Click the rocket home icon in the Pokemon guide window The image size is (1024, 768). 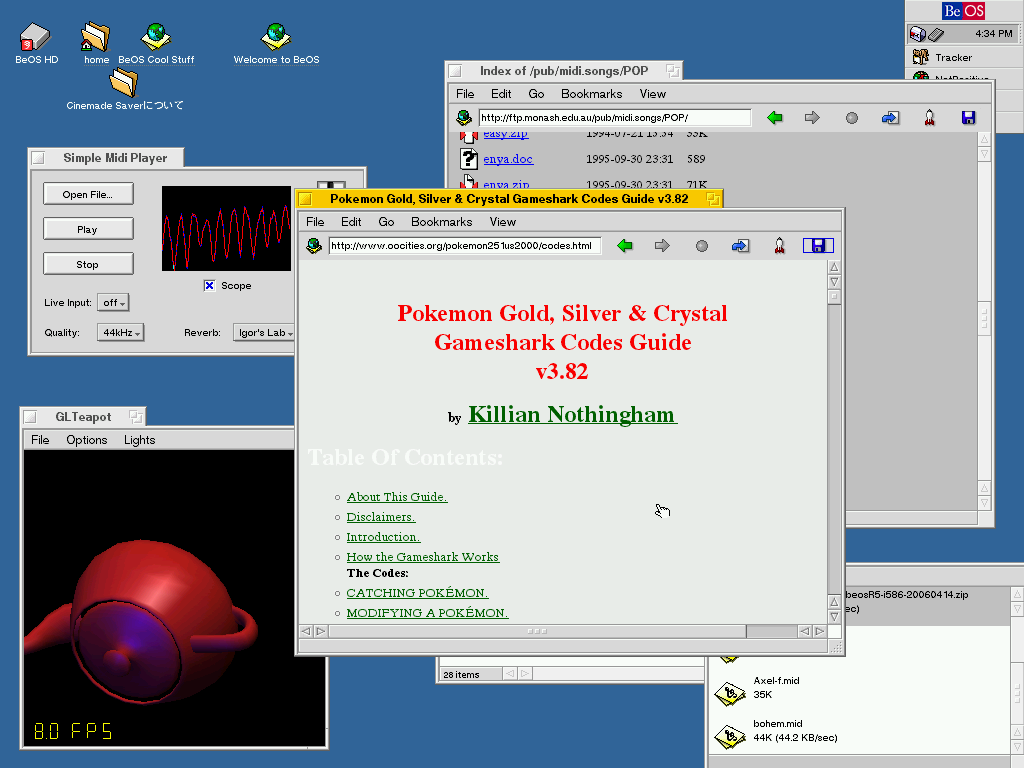pyautogui.click(x=779, y=246)
